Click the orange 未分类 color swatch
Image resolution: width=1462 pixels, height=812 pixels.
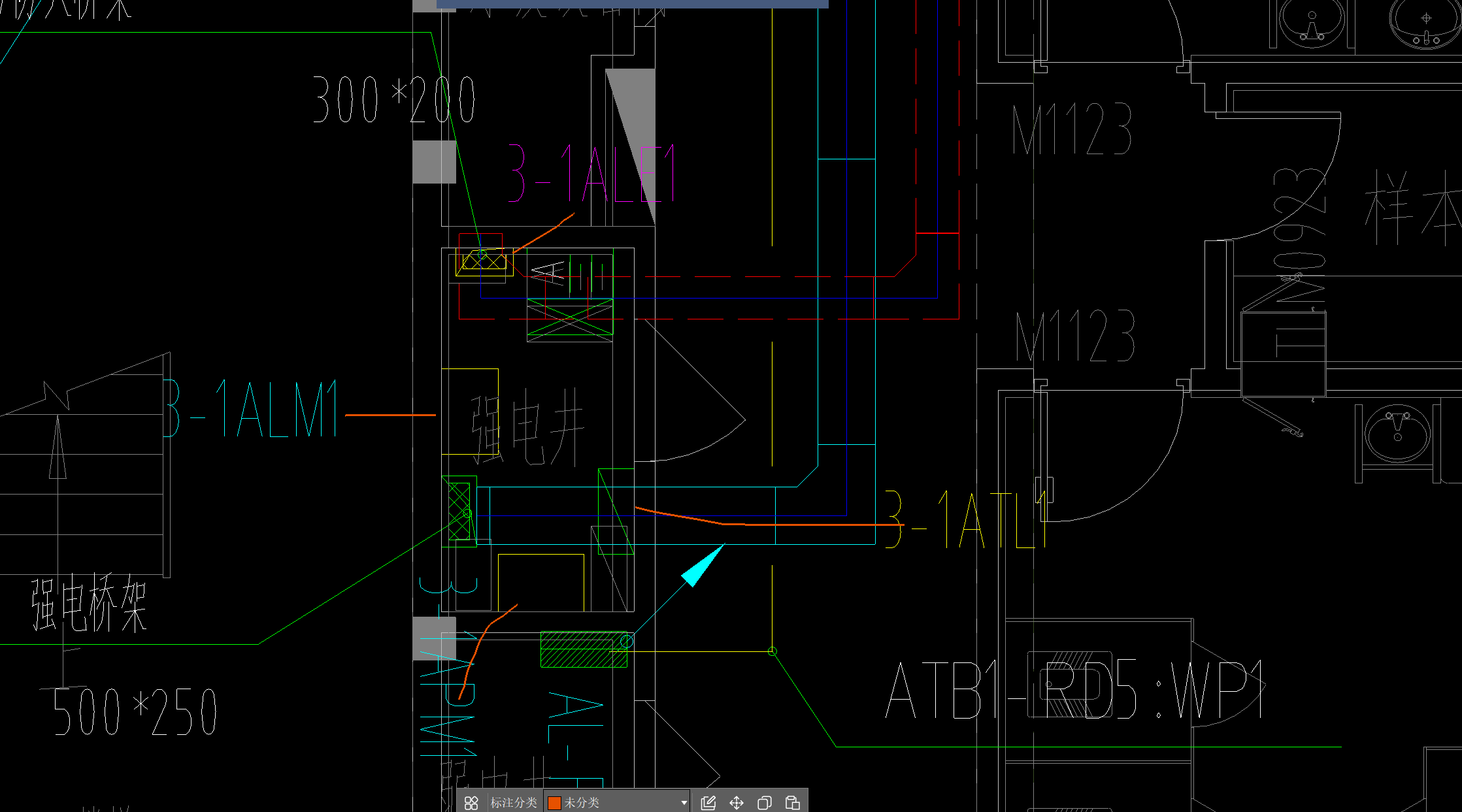pyautogui.click(x=554, y=803)
